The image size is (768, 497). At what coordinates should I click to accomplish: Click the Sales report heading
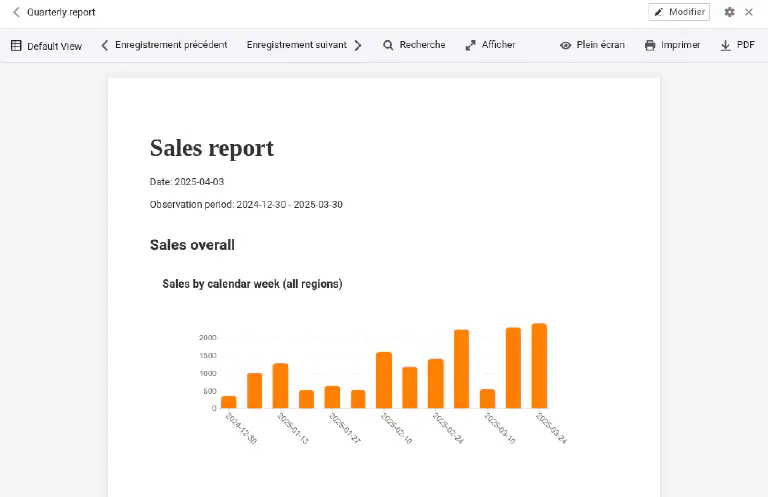(212, 148)
